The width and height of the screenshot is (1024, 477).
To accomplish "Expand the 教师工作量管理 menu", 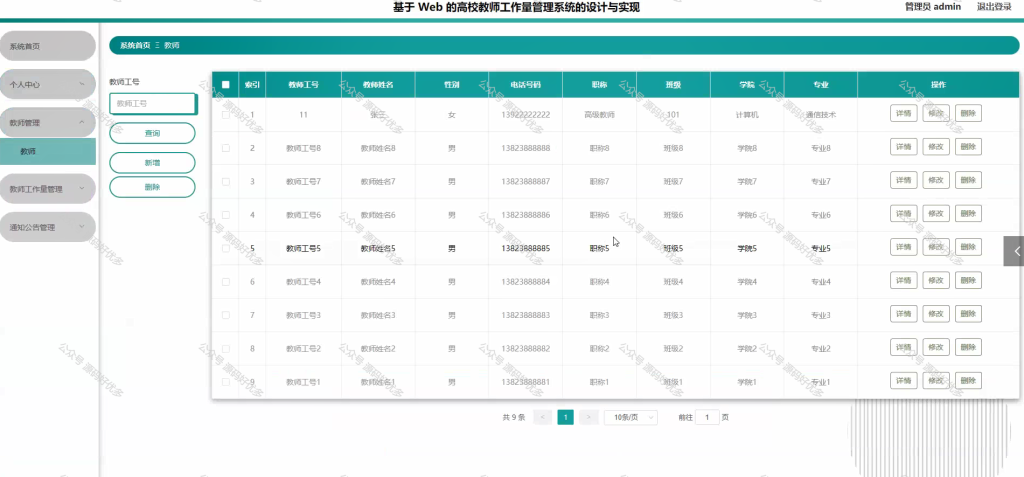I will point(48,189).
